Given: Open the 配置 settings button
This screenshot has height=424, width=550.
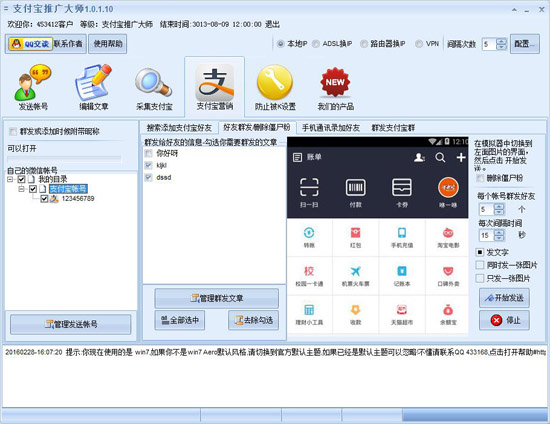Looking at the screenshot, I should 525,44.
